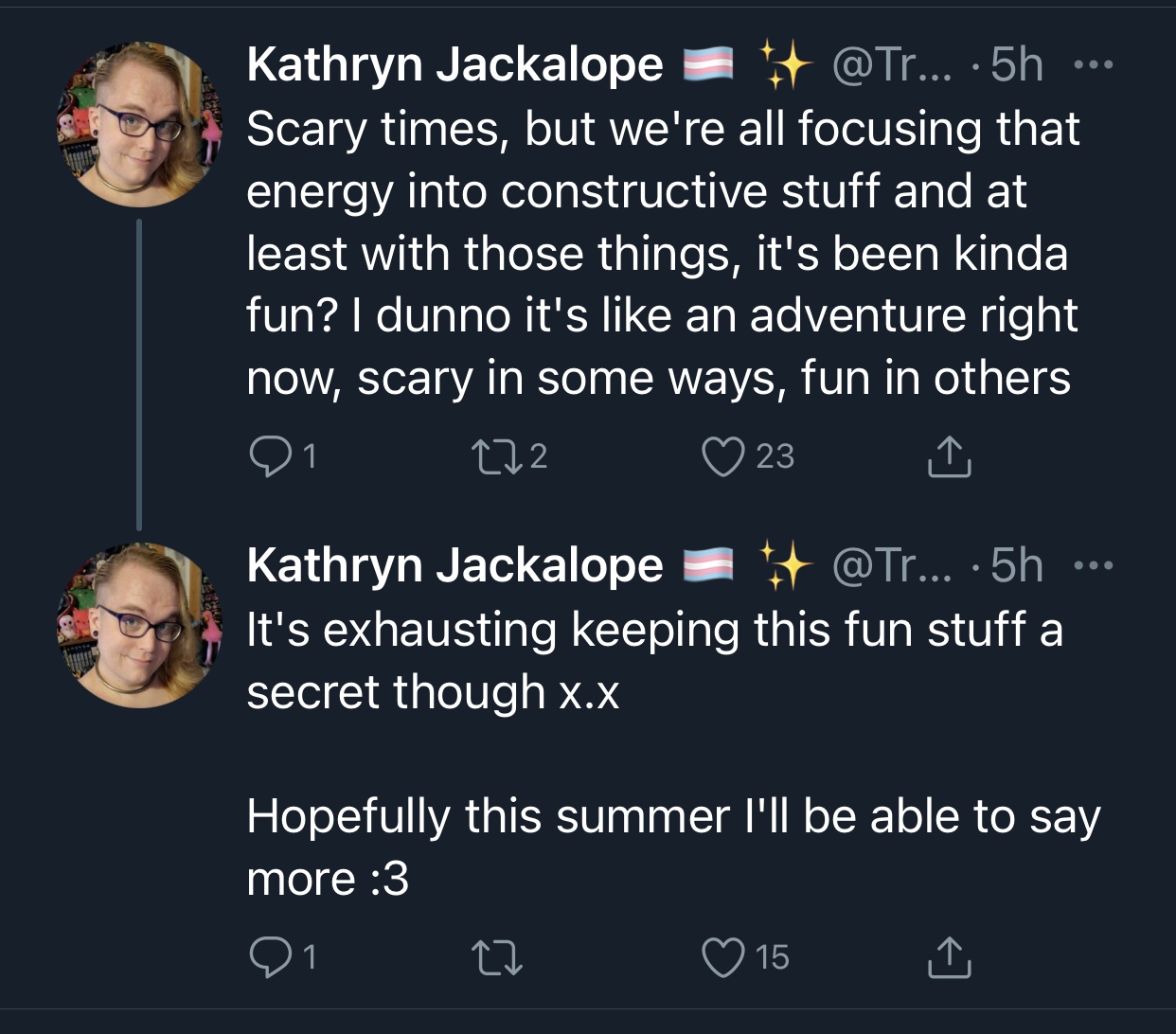Viewport: 1176px width, 1034px height.
Task: Reply to the 'Scary times' tweet
Action: 281,456
